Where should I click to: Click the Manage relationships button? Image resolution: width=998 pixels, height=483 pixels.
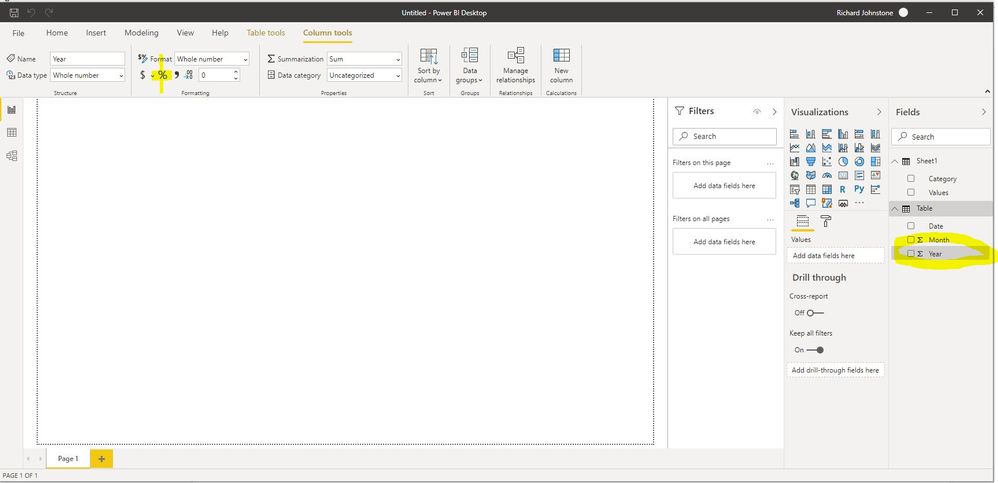tap(516, 65)
